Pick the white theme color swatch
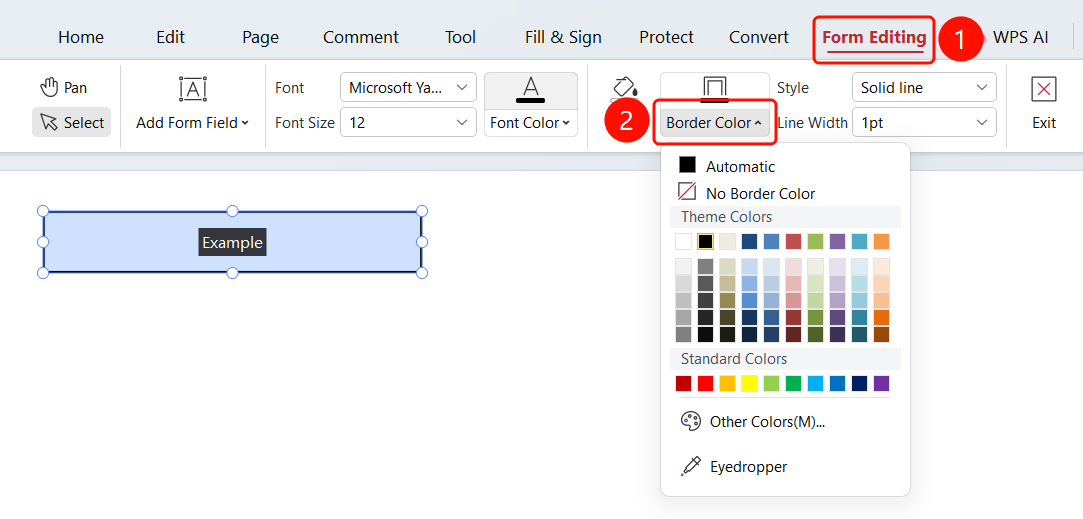Viewport: 1083px width, 519px height. (x=683, y=241)
